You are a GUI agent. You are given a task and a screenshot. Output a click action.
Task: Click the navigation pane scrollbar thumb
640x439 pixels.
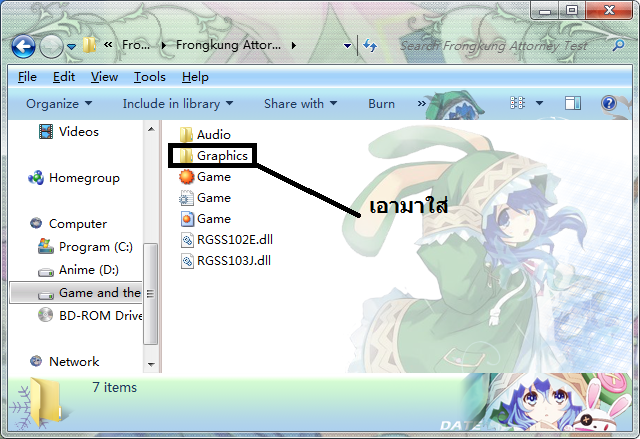(x=150, y=294)
